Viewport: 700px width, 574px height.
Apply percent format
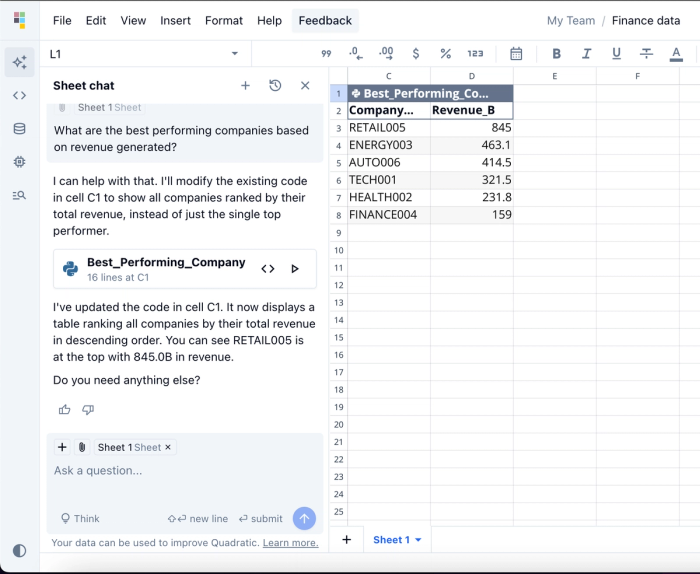446,54
